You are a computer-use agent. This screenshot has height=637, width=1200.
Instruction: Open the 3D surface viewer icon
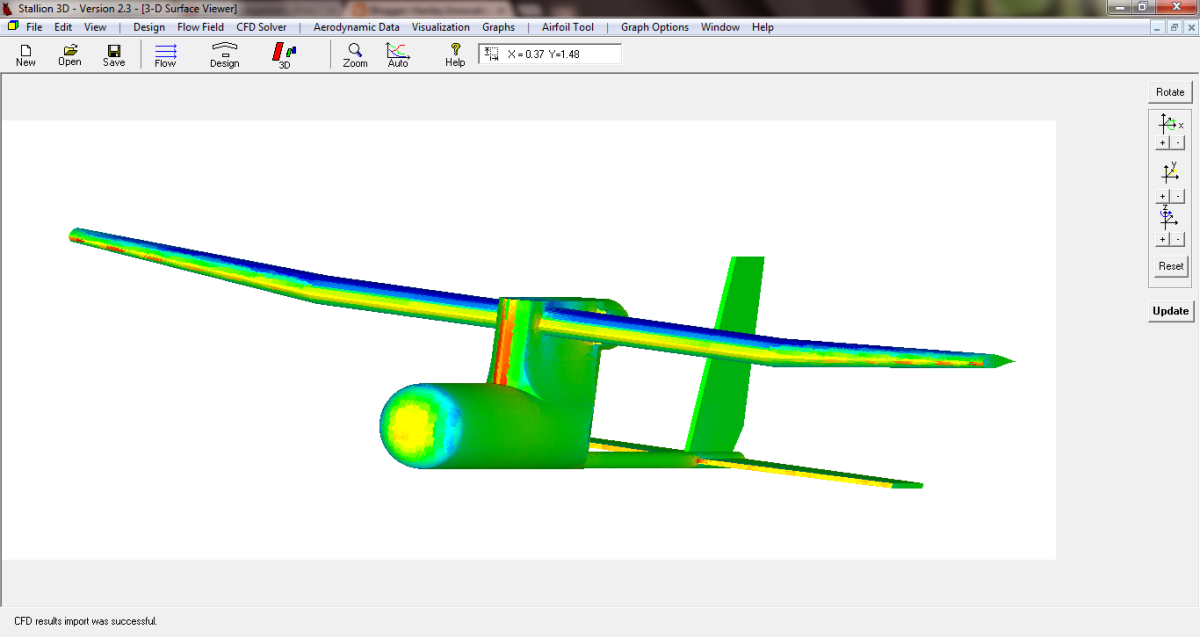point(283,52)
